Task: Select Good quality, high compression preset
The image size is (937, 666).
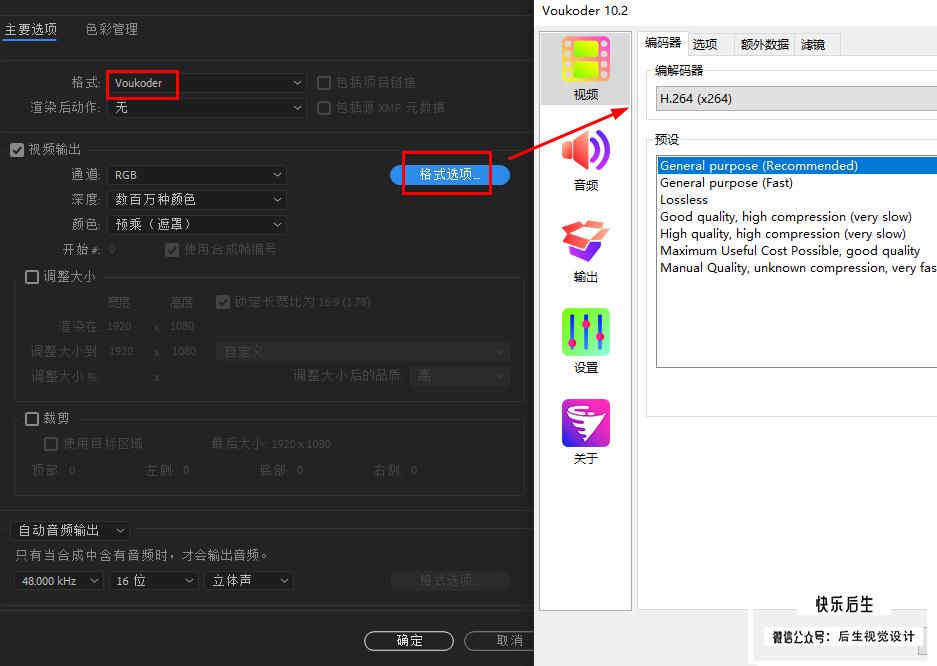Action: tap(797, 217)
